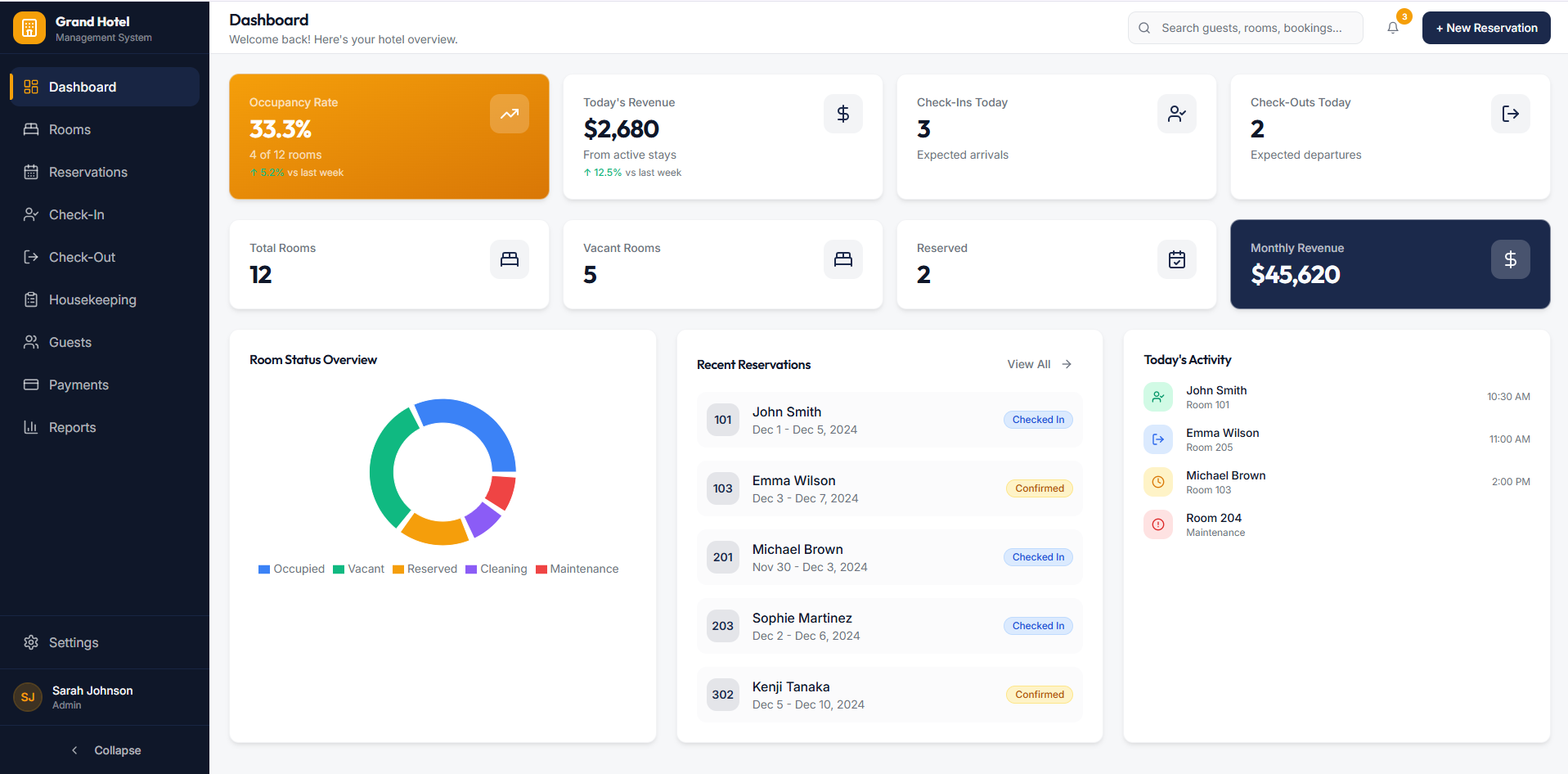Click the Dashboard grid icon in sidebar

(31, 87)
